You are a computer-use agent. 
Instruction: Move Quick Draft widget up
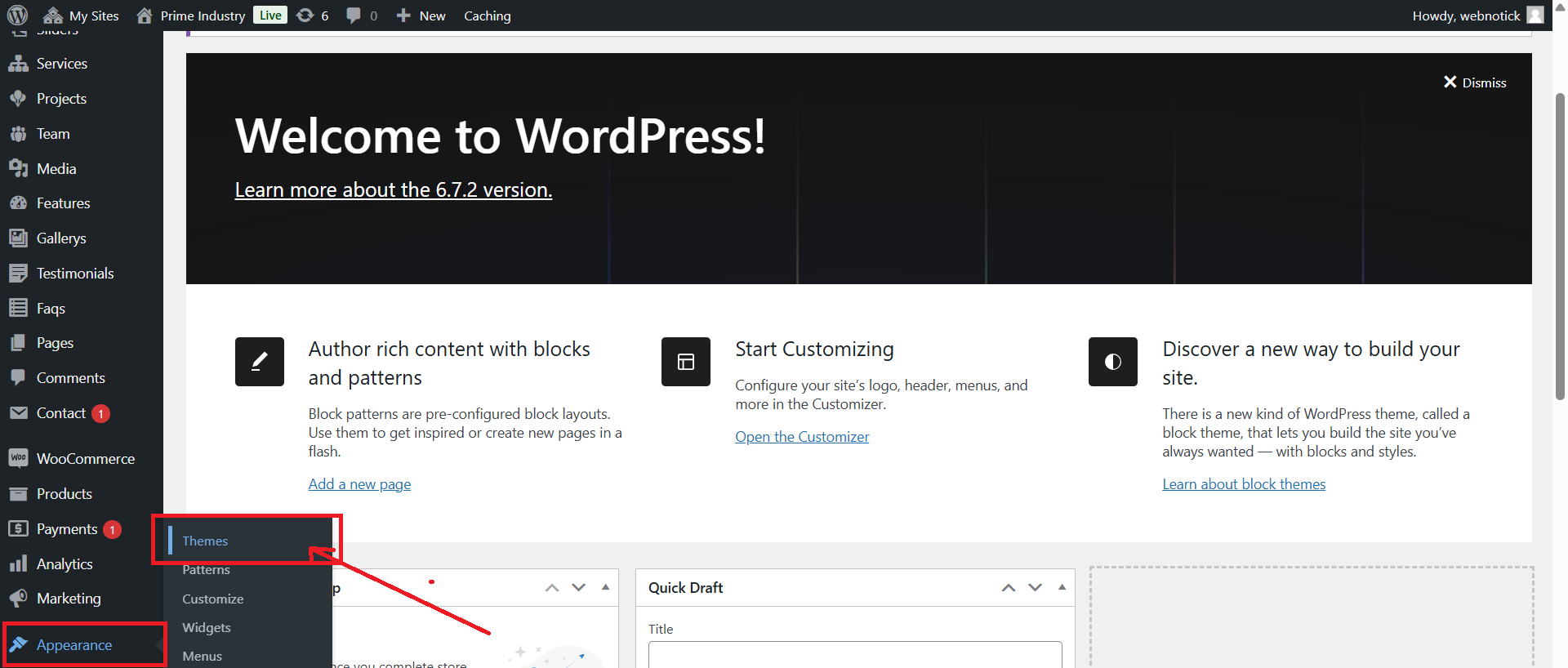tap(1009, 588)
